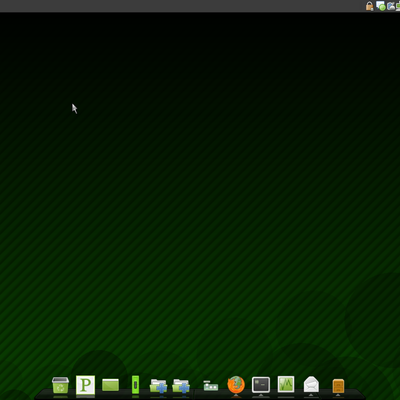Screen dimensions: 400x400
Task: Click empty area of the top panel
Action: pos(180,6)
